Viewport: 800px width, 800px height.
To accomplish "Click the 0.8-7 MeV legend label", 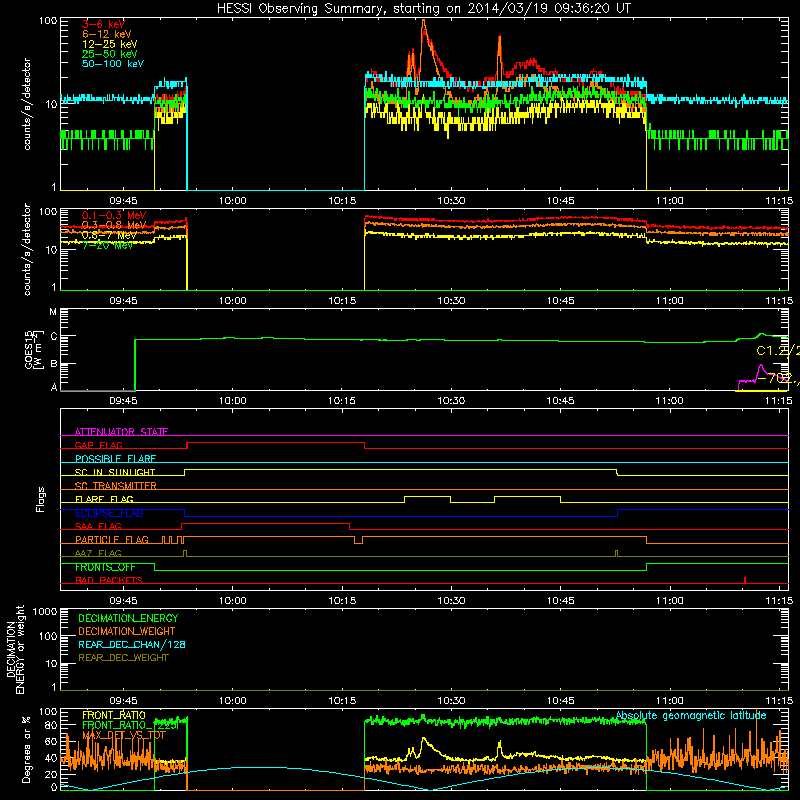I will tap(109, 235).
